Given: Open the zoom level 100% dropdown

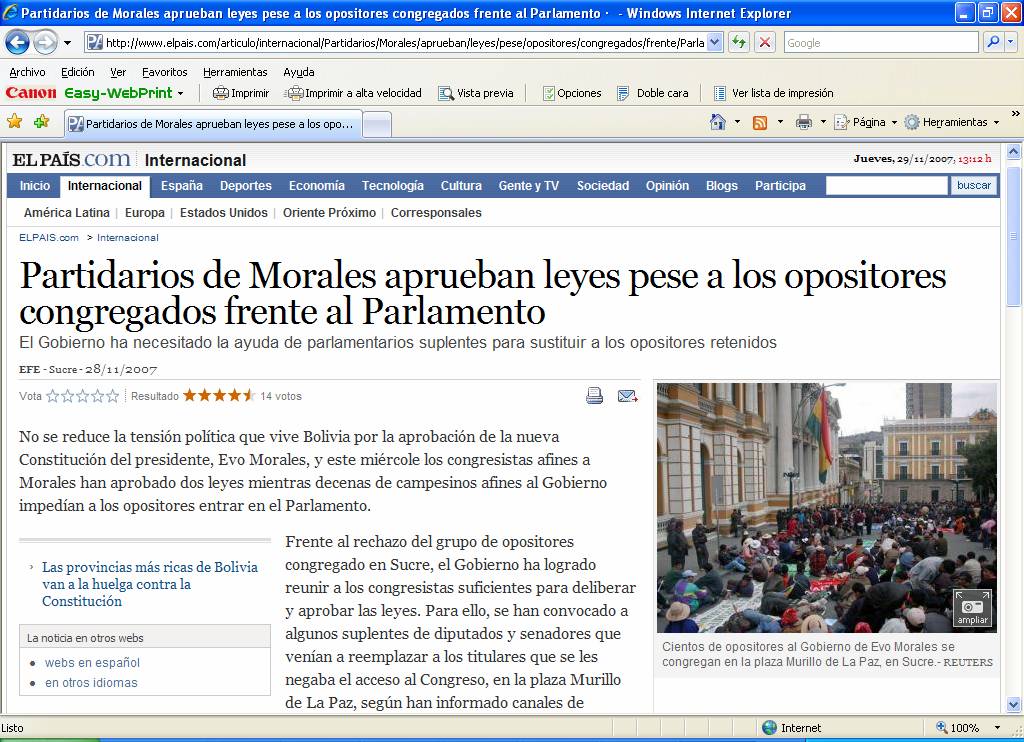Looking at the screenshot, I should point(997,728).
